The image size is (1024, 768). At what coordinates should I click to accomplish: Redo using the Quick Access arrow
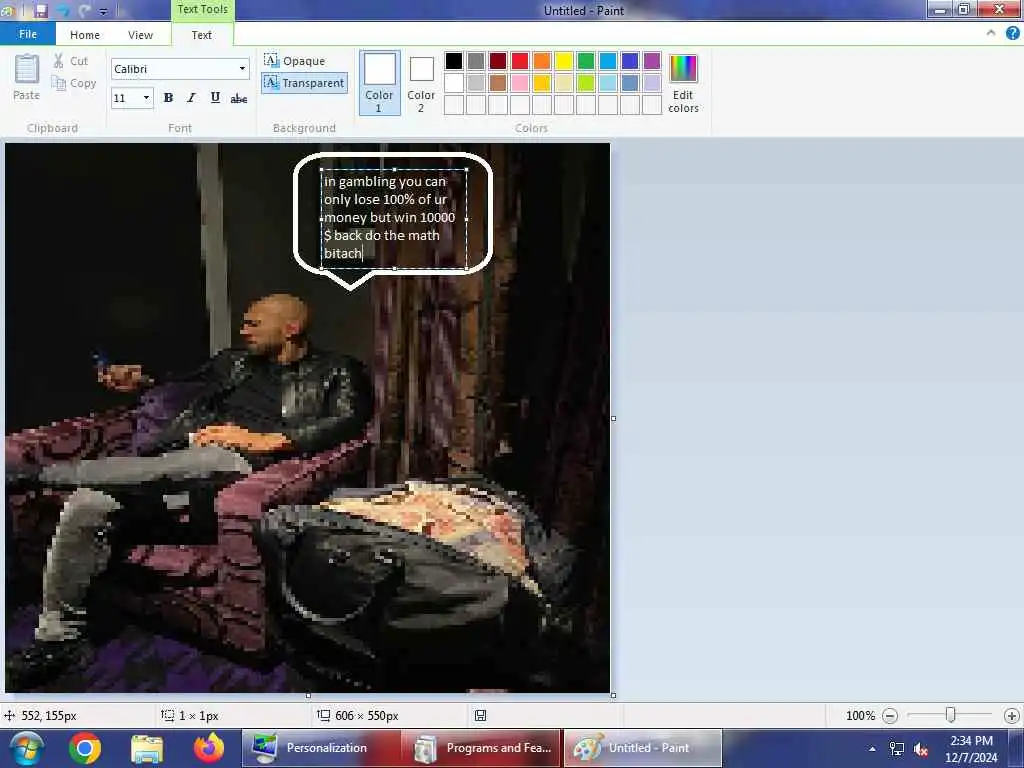(85, 10)
